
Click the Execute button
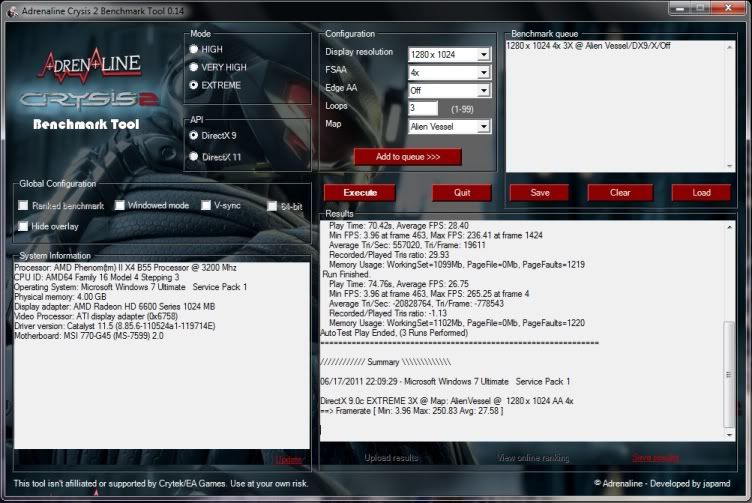tap(360, 193)
